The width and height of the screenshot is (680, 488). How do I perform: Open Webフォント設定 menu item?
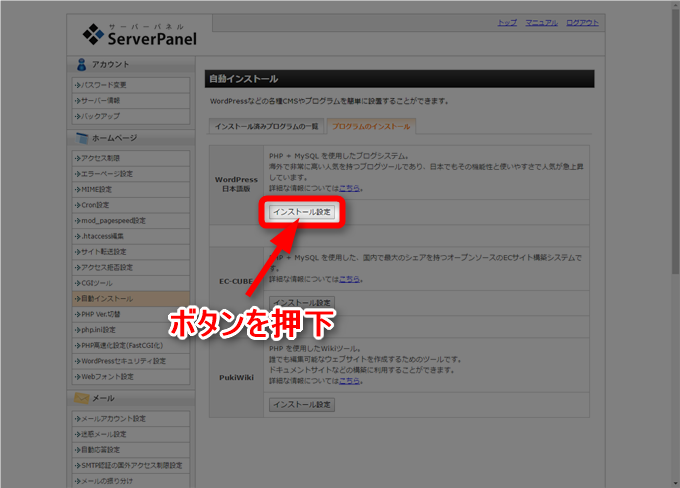(131, 377)
